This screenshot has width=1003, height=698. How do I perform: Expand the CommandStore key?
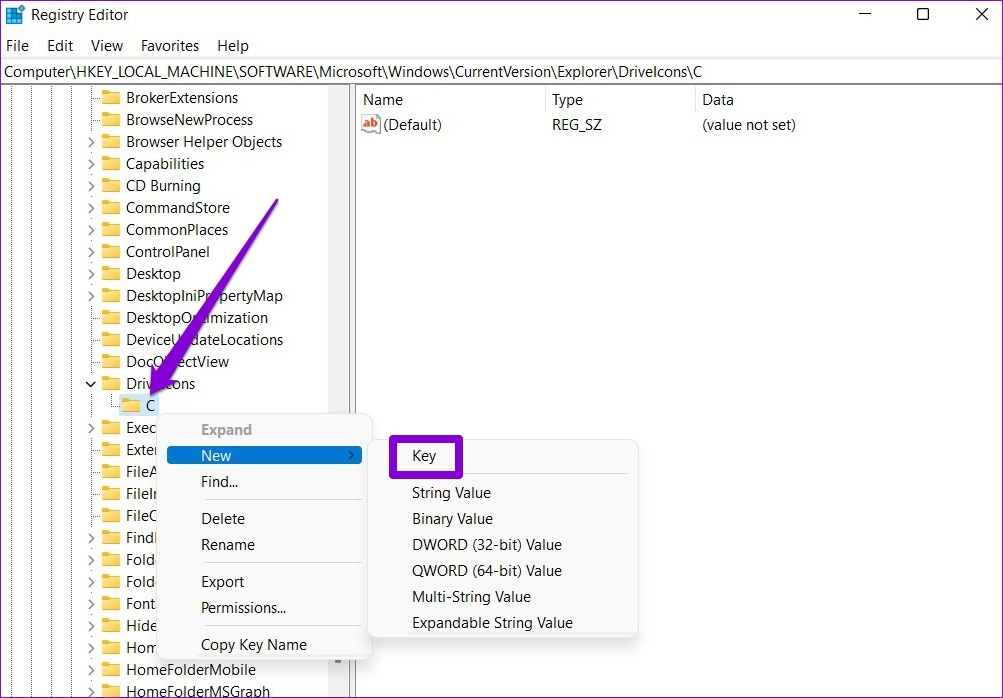click(x=91, y=208)
